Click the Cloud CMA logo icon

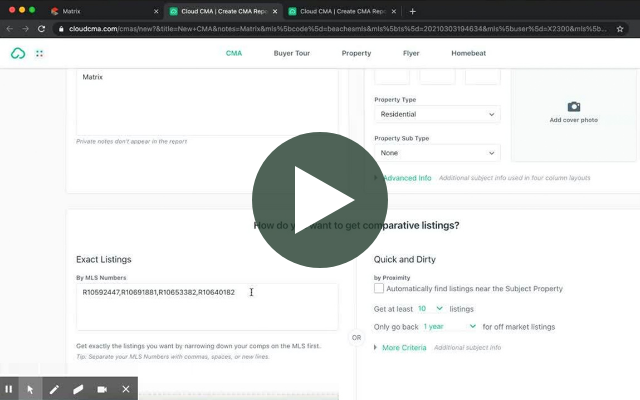[18, 53]
